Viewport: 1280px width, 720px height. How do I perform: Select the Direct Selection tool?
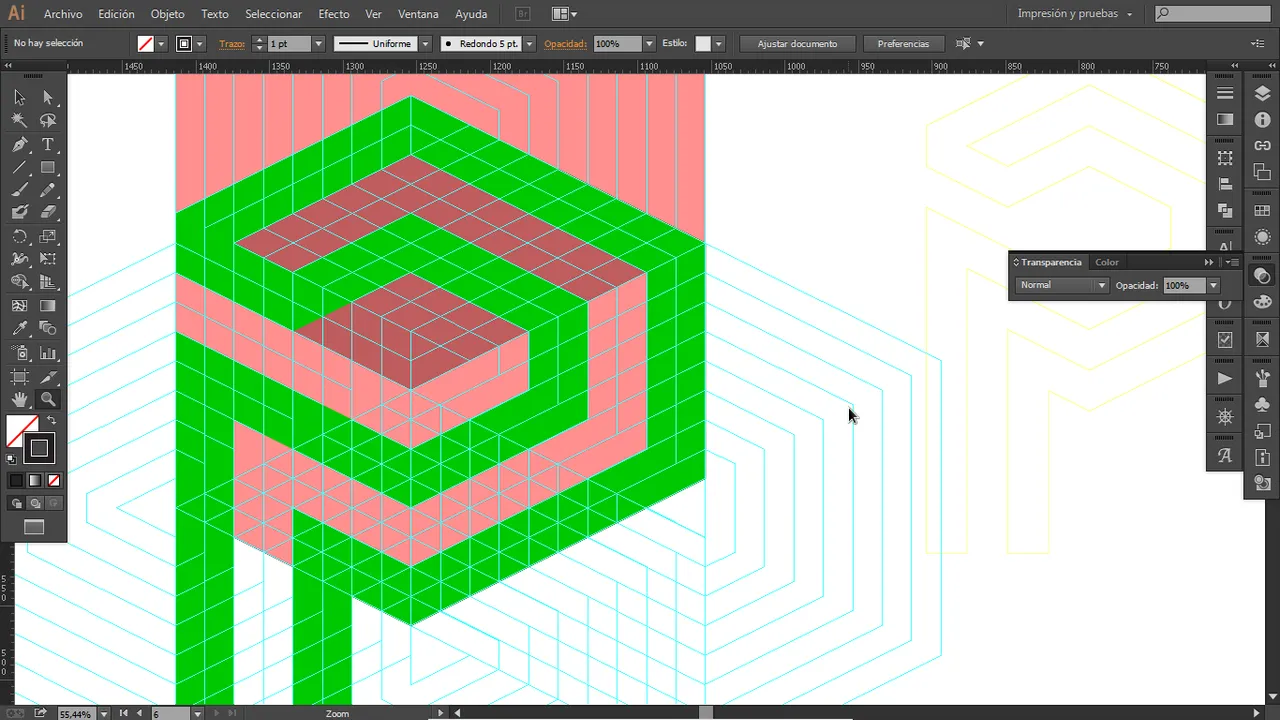pos(48,98)
